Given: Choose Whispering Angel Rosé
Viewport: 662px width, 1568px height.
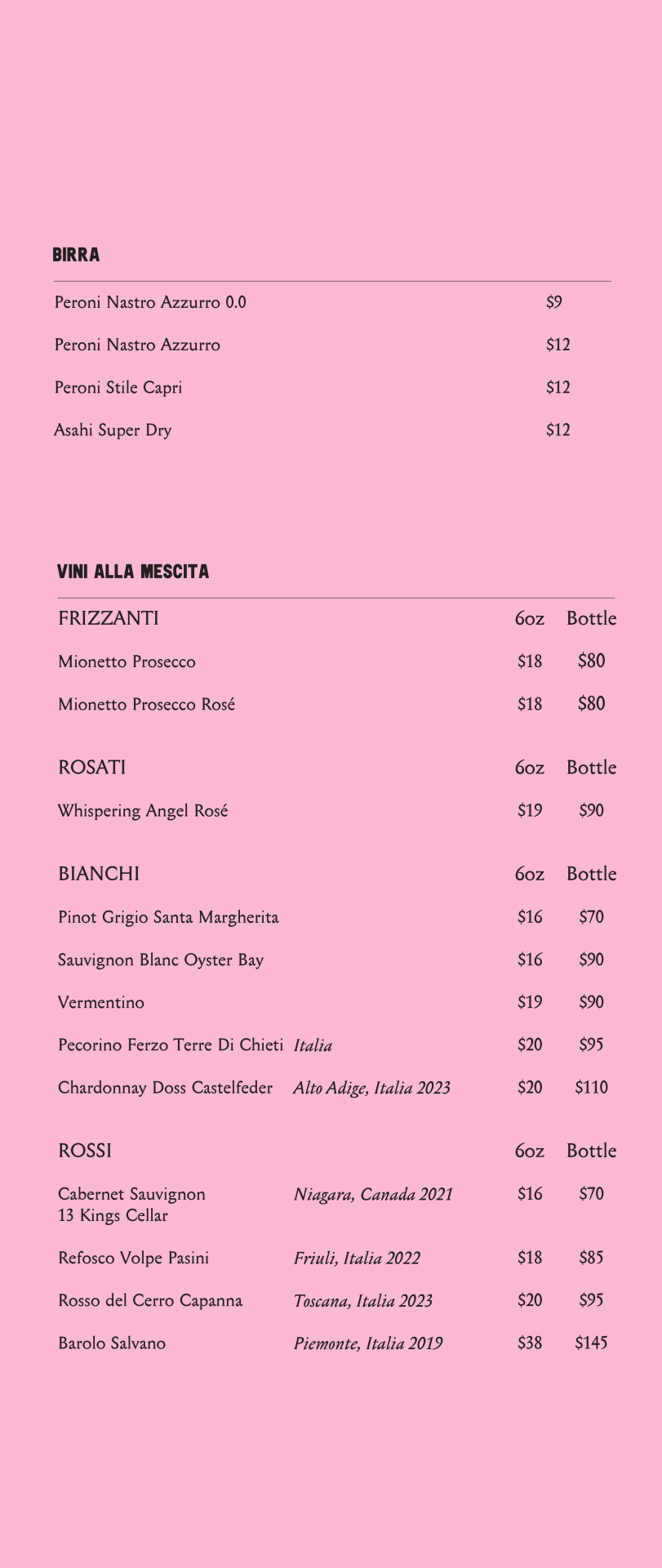Looking at the screenshot, I should point(143,811).
